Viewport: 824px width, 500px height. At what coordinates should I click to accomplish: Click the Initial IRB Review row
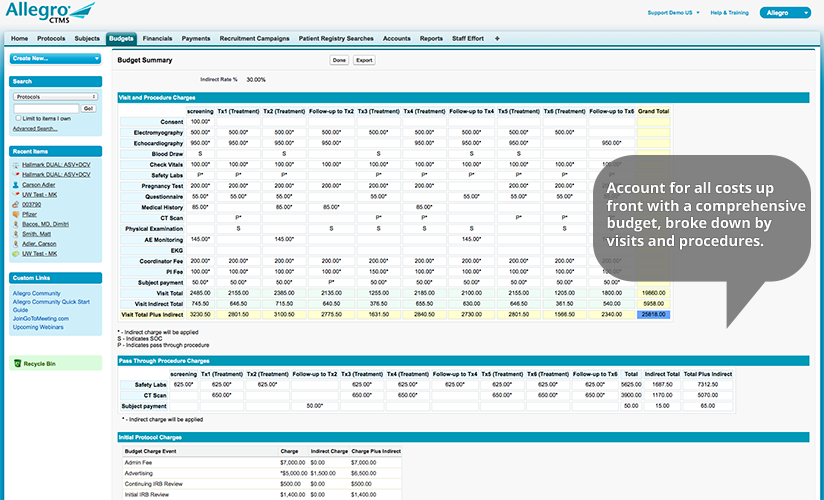tap(261, 495)
